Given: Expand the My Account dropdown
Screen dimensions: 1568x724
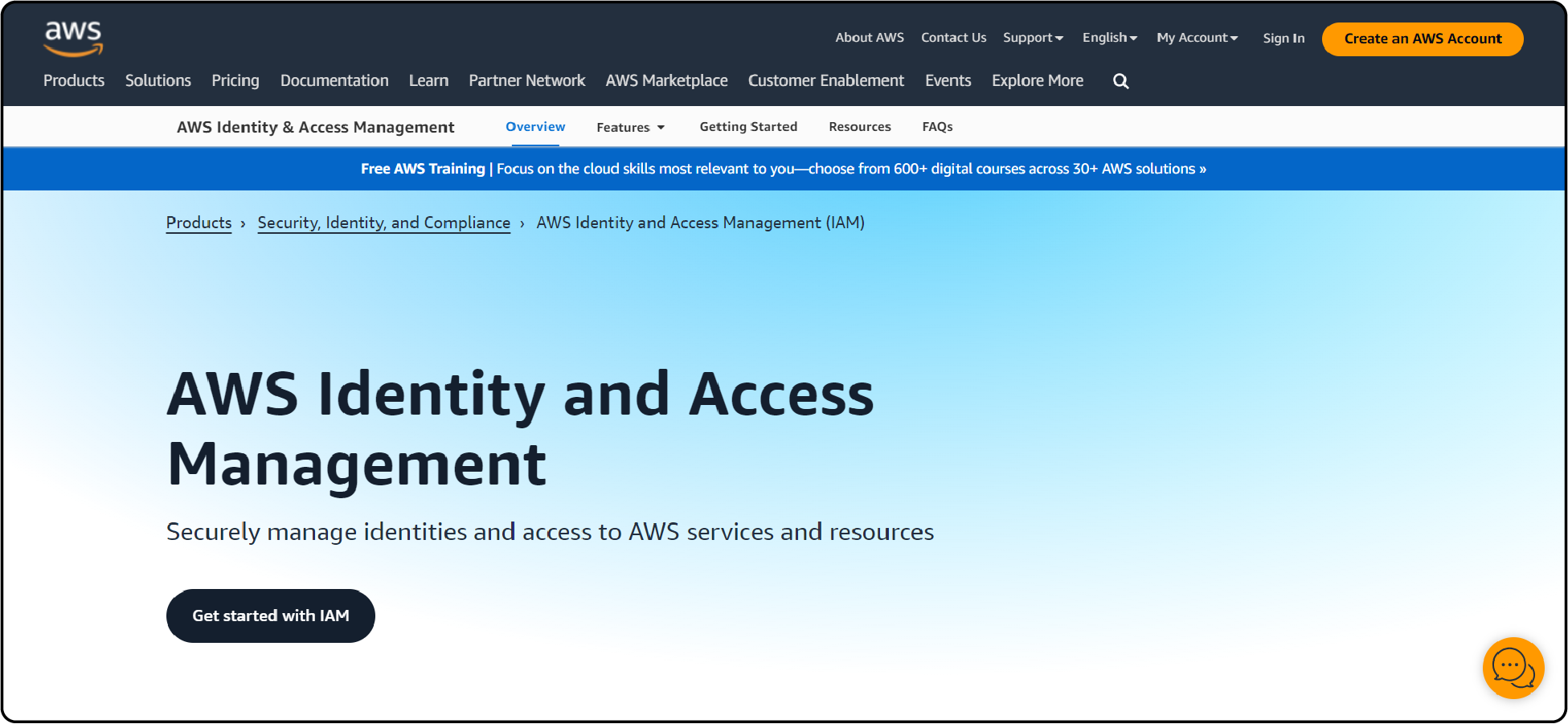Looking at the screenshot, I should [x=1197, y=38].
